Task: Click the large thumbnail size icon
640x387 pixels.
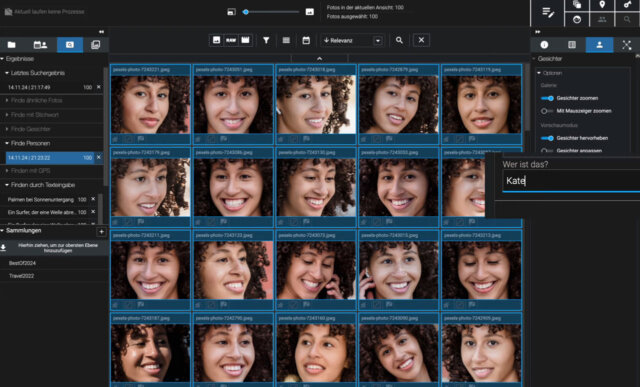Action: [310, 12]
